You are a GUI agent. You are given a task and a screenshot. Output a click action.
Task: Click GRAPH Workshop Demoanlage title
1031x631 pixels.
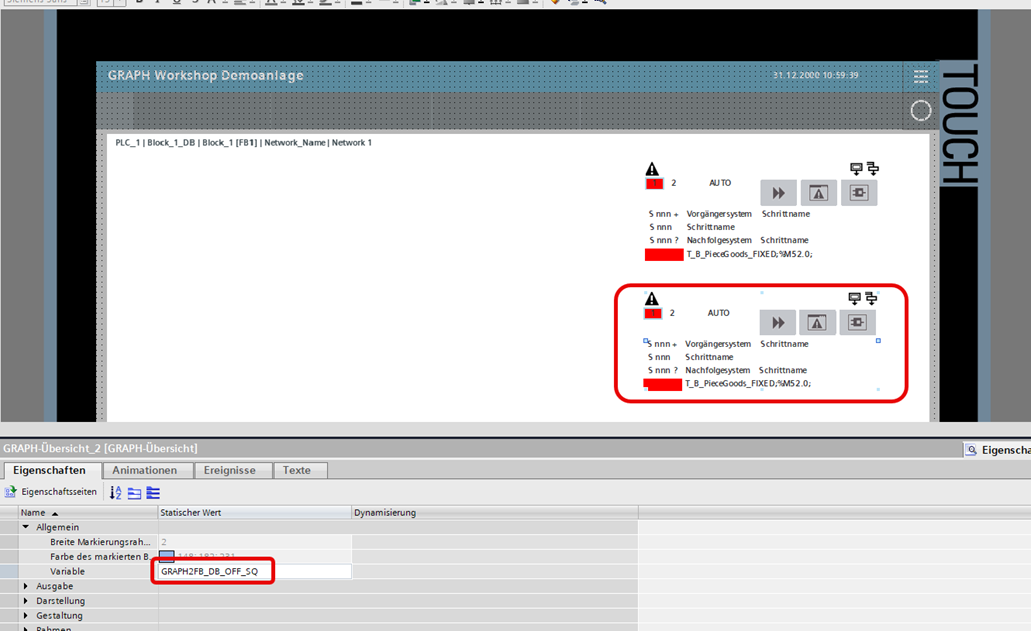(x=206, y=76)
